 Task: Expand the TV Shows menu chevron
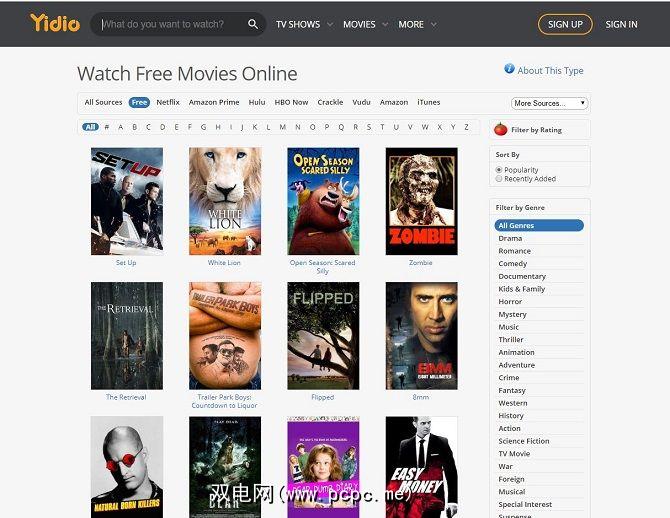330,24
